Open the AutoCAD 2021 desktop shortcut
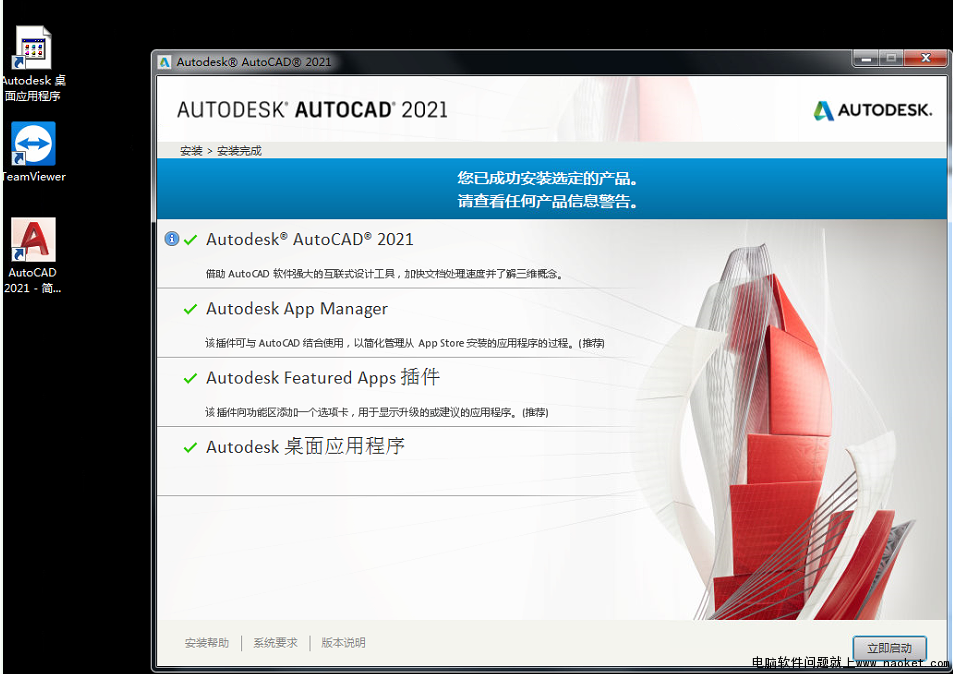The height and width of the screenshot is (674, 953). point(33,255)
